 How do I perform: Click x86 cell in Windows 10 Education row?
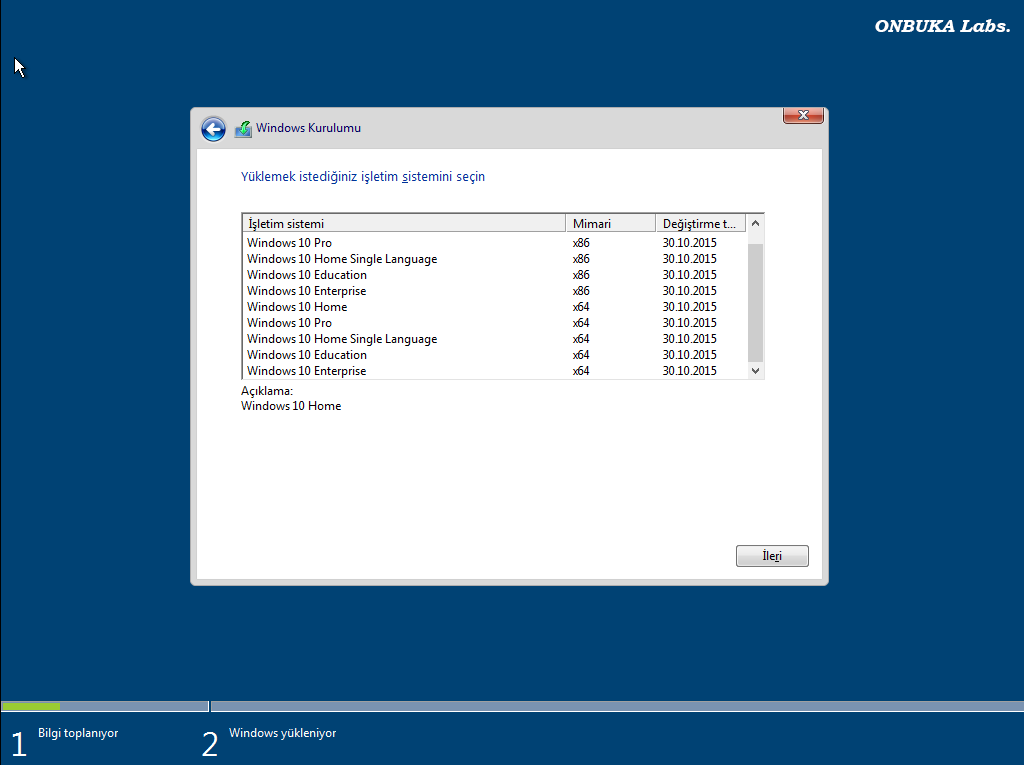click(x=581, y=275)
